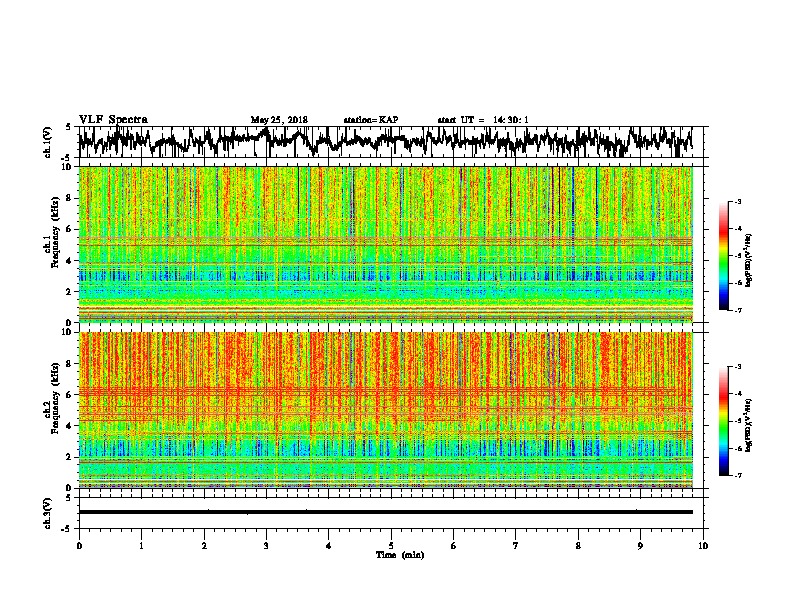Image resolution: width=792 pixels, height=612 pixels.
Task: Click the "-3" label on ch.2 color bar
Action: coord(738,367)
